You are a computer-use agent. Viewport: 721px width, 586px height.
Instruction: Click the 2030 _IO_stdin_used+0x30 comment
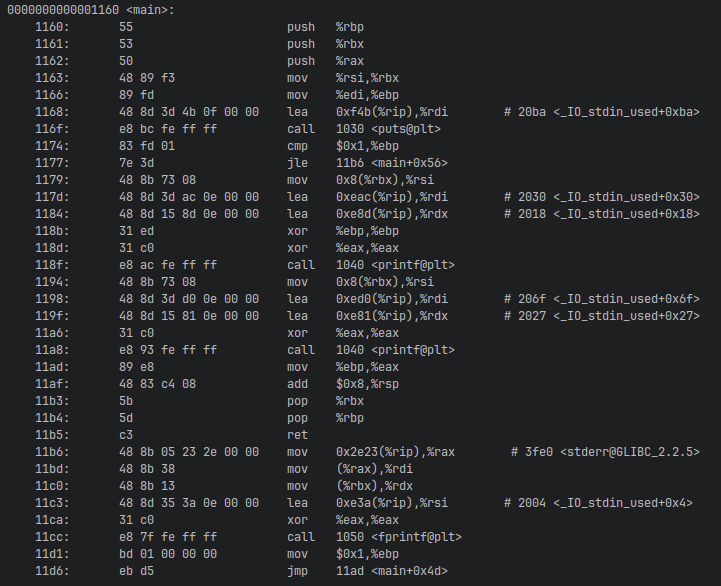[x=601, y=197]
